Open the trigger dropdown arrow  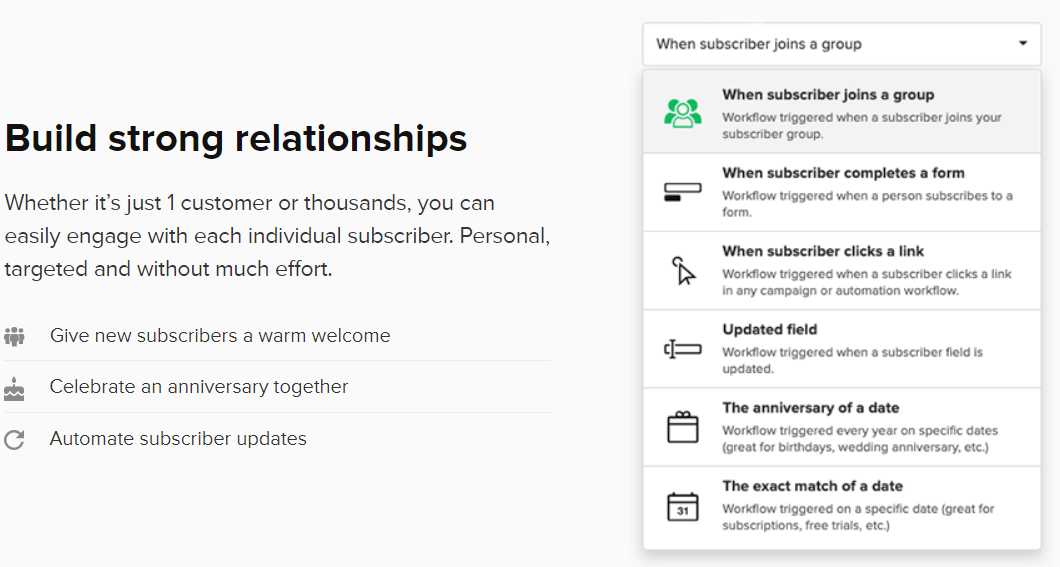coord(1023,44)
